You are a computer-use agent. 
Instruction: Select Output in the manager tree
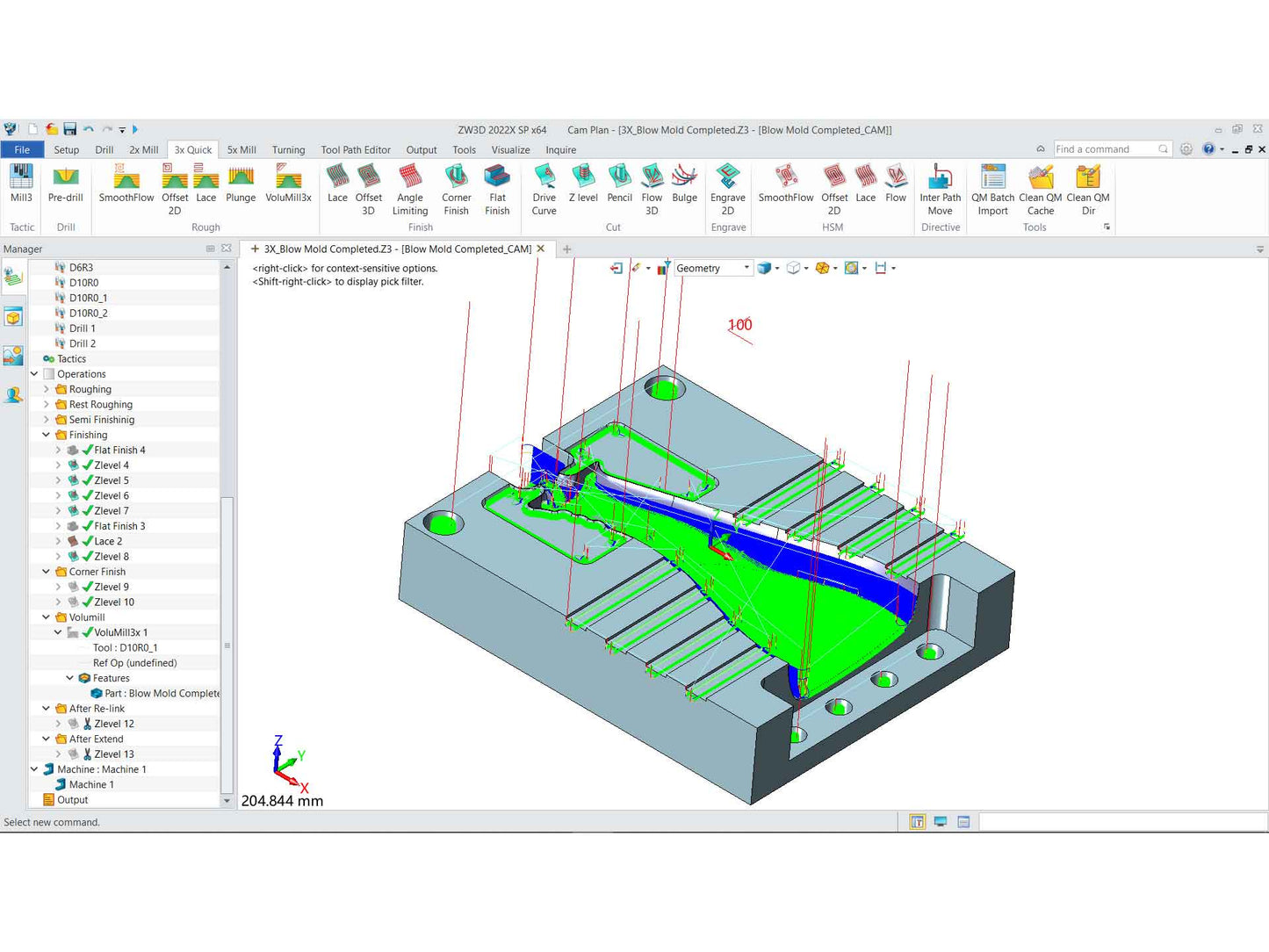tap(72, 800)
